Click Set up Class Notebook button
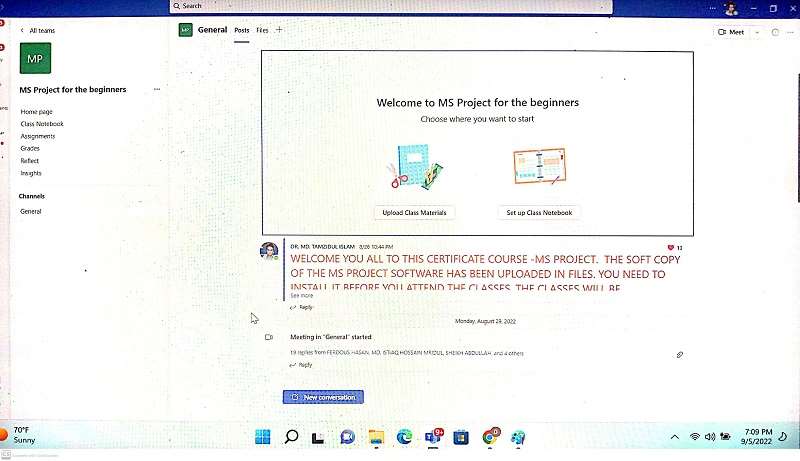The width and height of the screenshot is (800, 461). click(x=539, y=213)
